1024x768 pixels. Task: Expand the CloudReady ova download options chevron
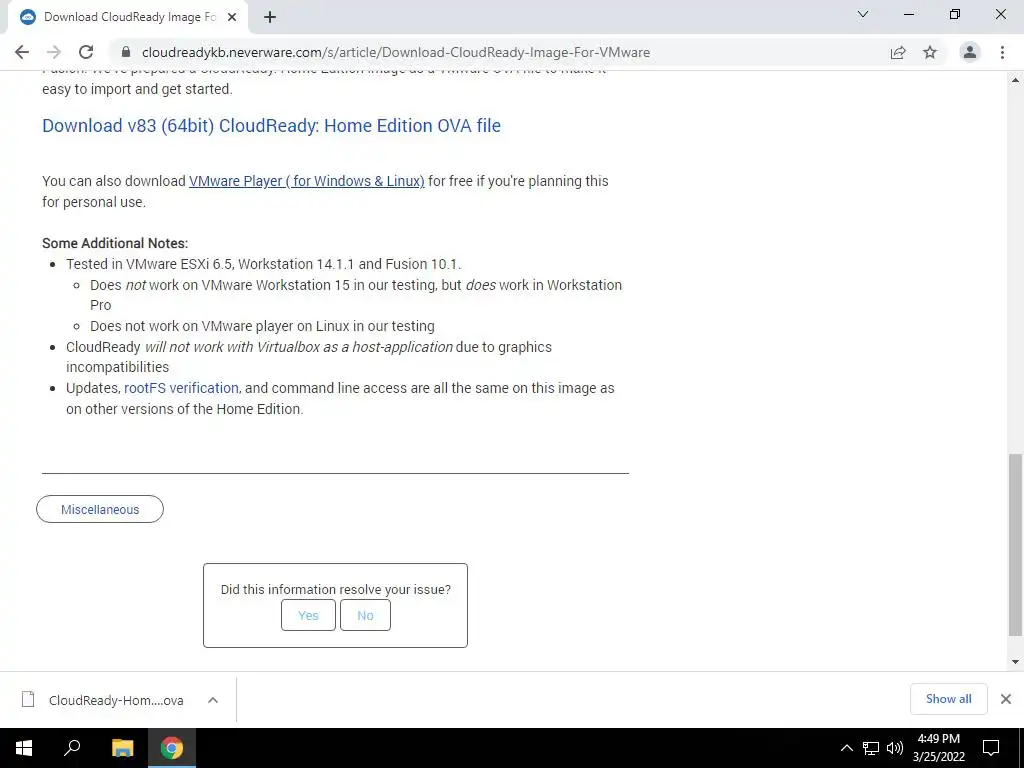pyautogui.click(x=213, y=700)
